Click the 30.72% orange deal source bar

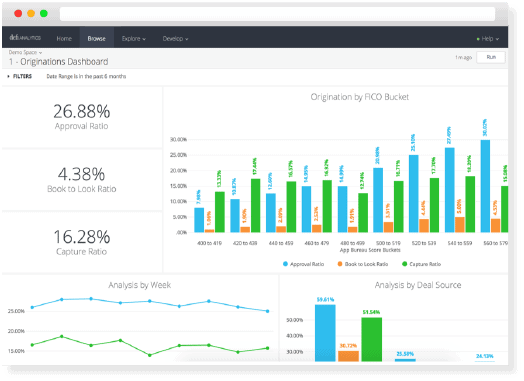tap(348, 356)
